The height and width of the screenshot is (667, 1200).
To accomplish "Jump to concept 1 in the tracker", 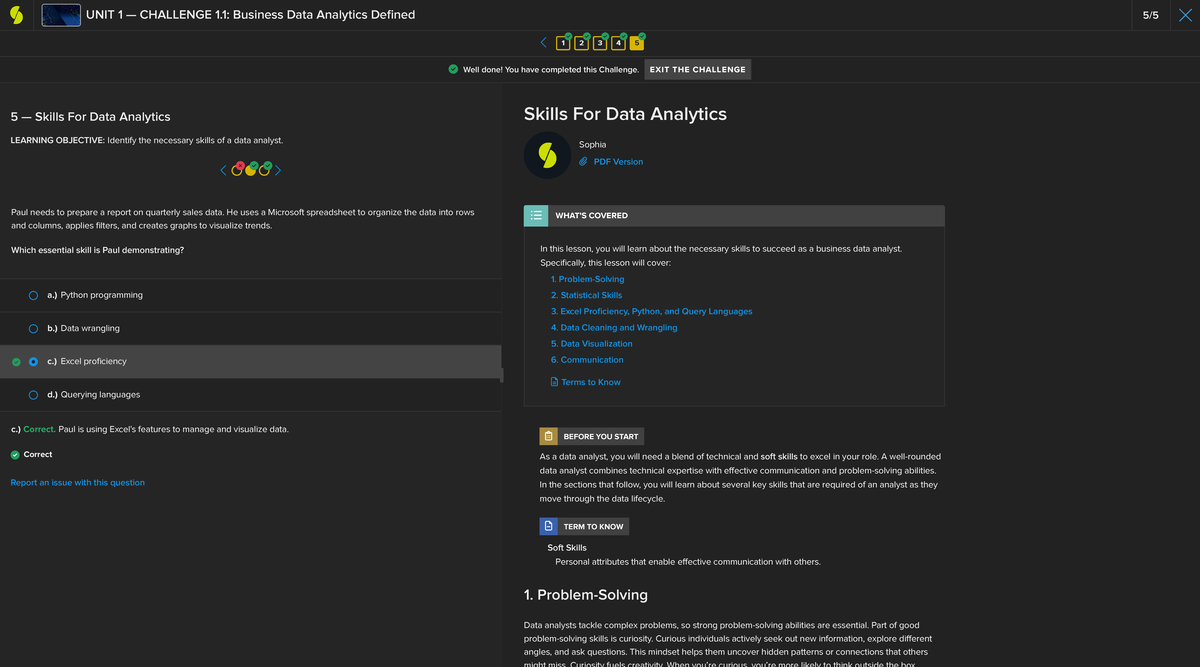I will [563, 43].
